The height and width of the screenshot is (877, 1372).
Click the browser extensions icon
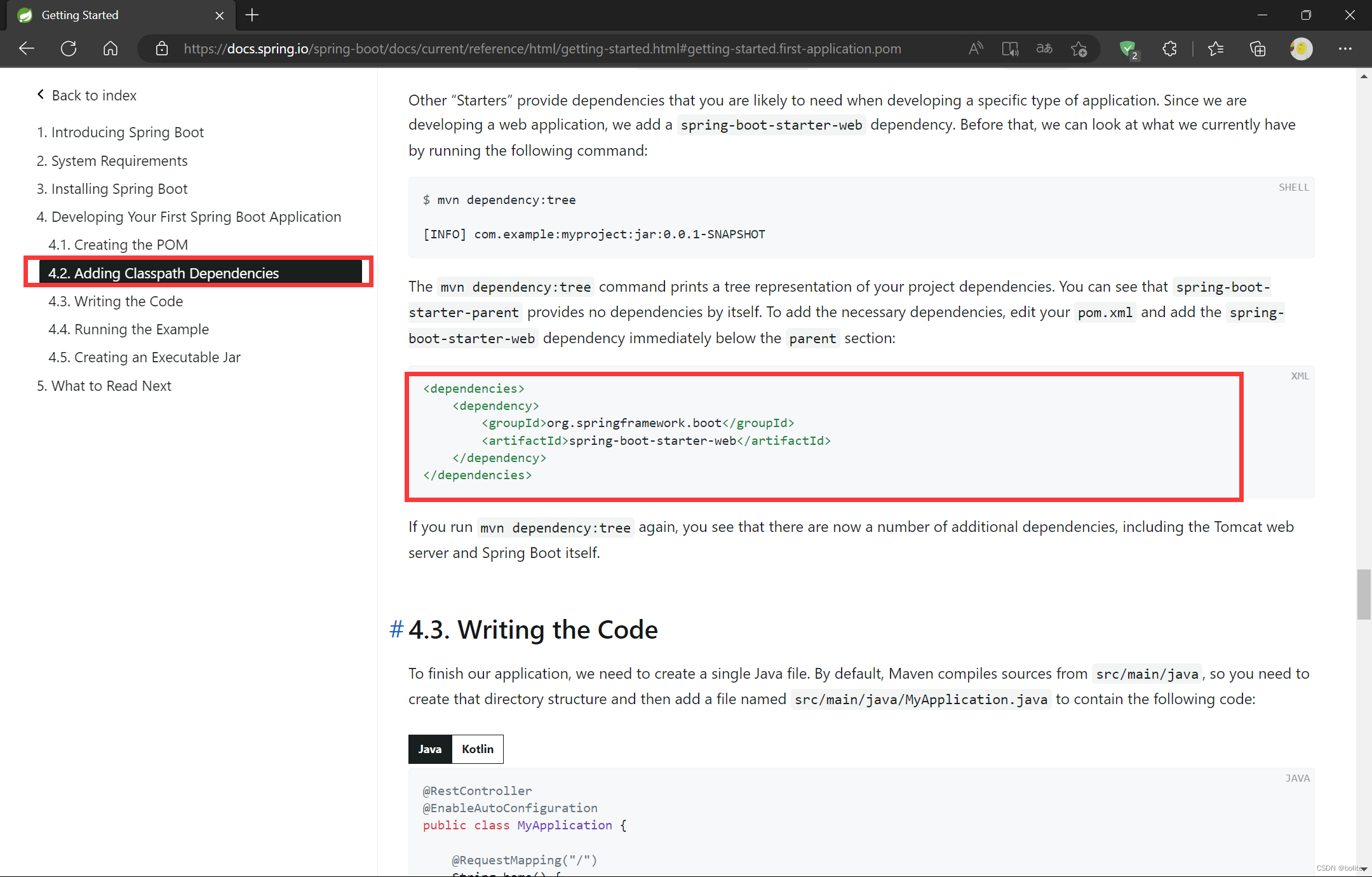[1170, 48]
